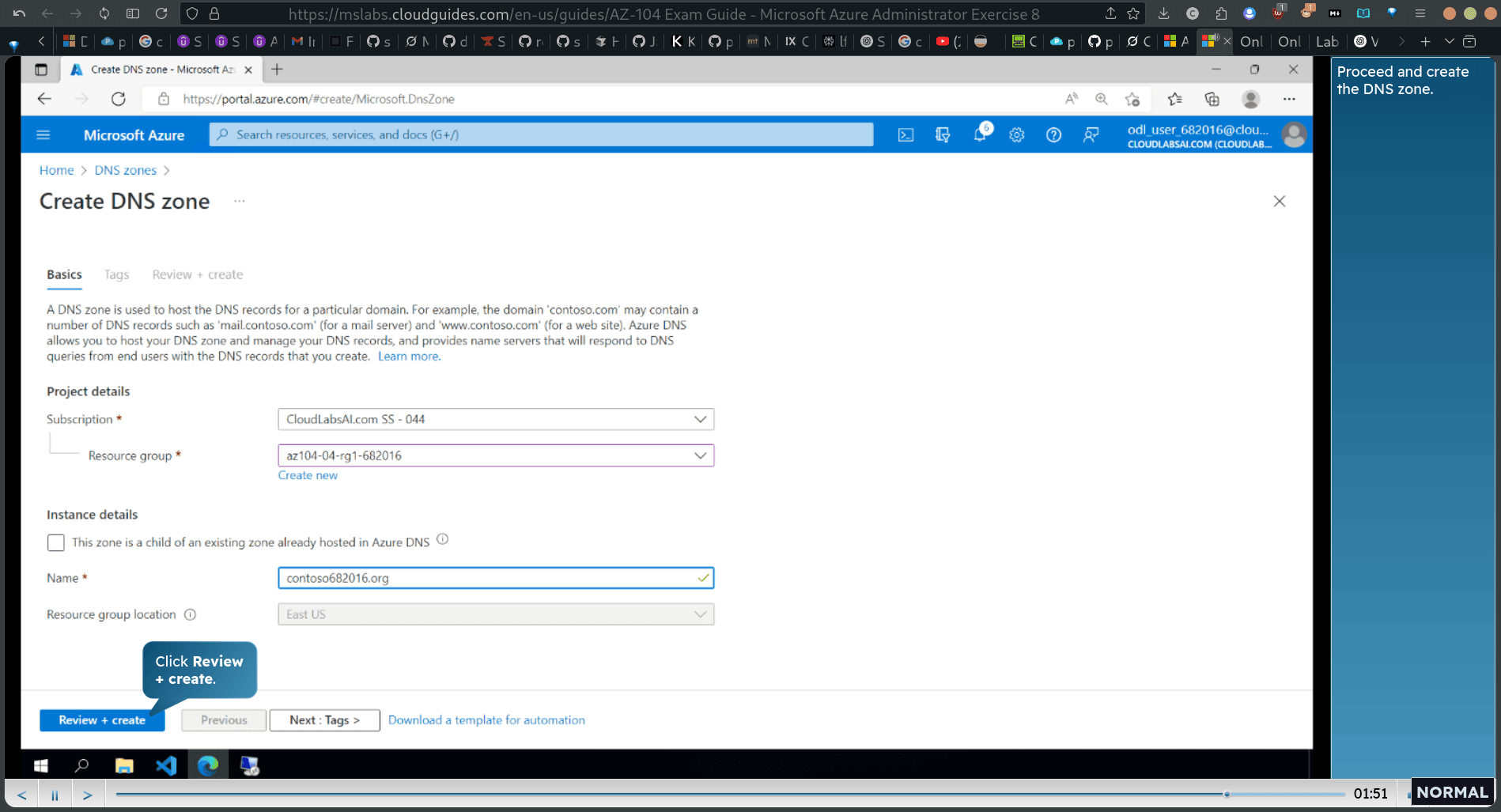Viewport: 1501px width, 812px height.
Task: Refresh the Edge browser page
Action: [119, 99]
